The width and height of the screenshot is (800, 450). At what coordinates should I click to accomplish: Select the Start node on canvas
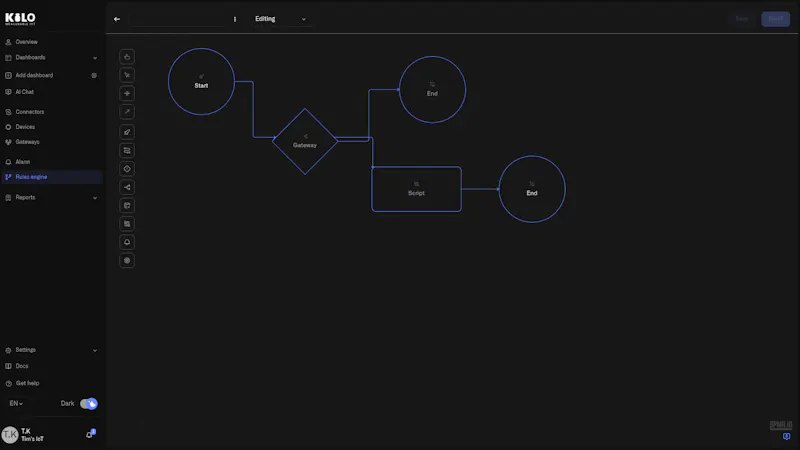(x=202, y=82)
